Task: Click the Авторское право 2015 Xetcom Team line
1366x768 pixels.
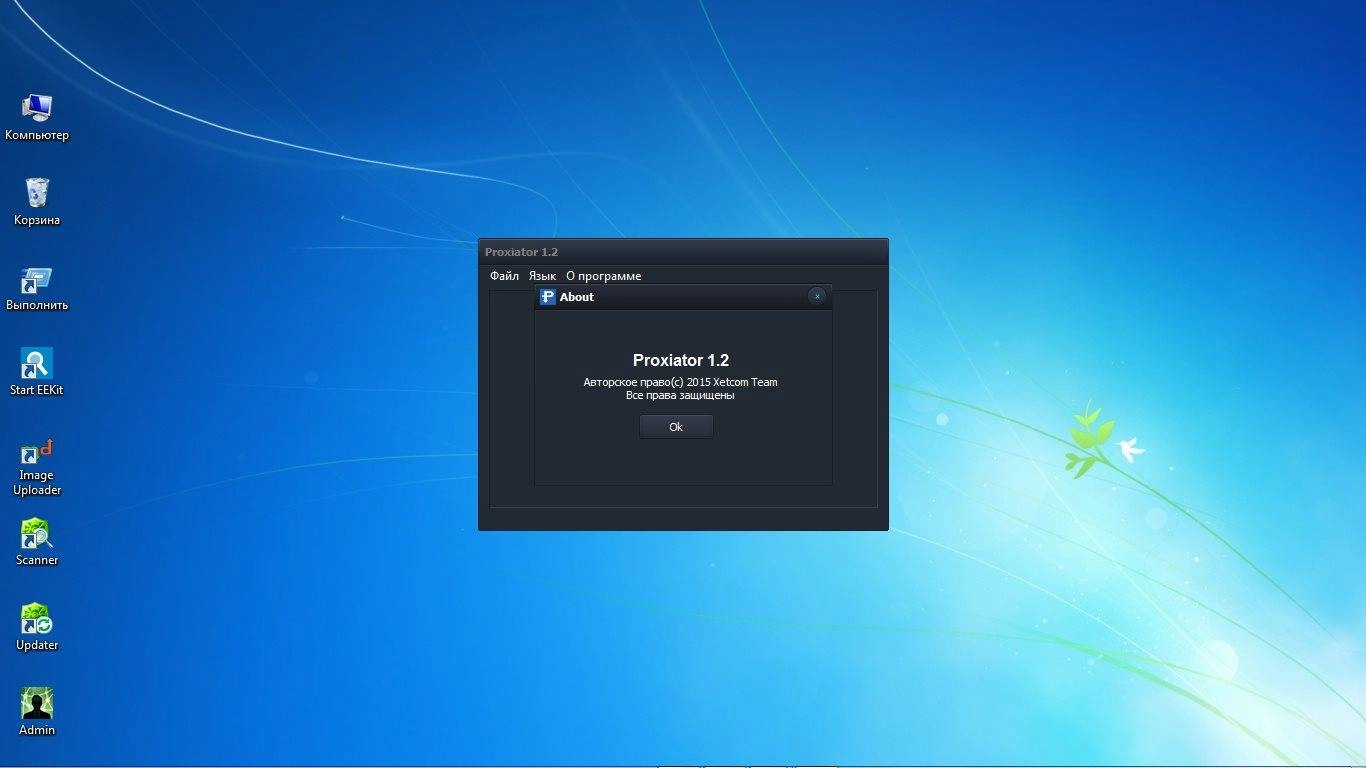Action: [x=680, y=382]
